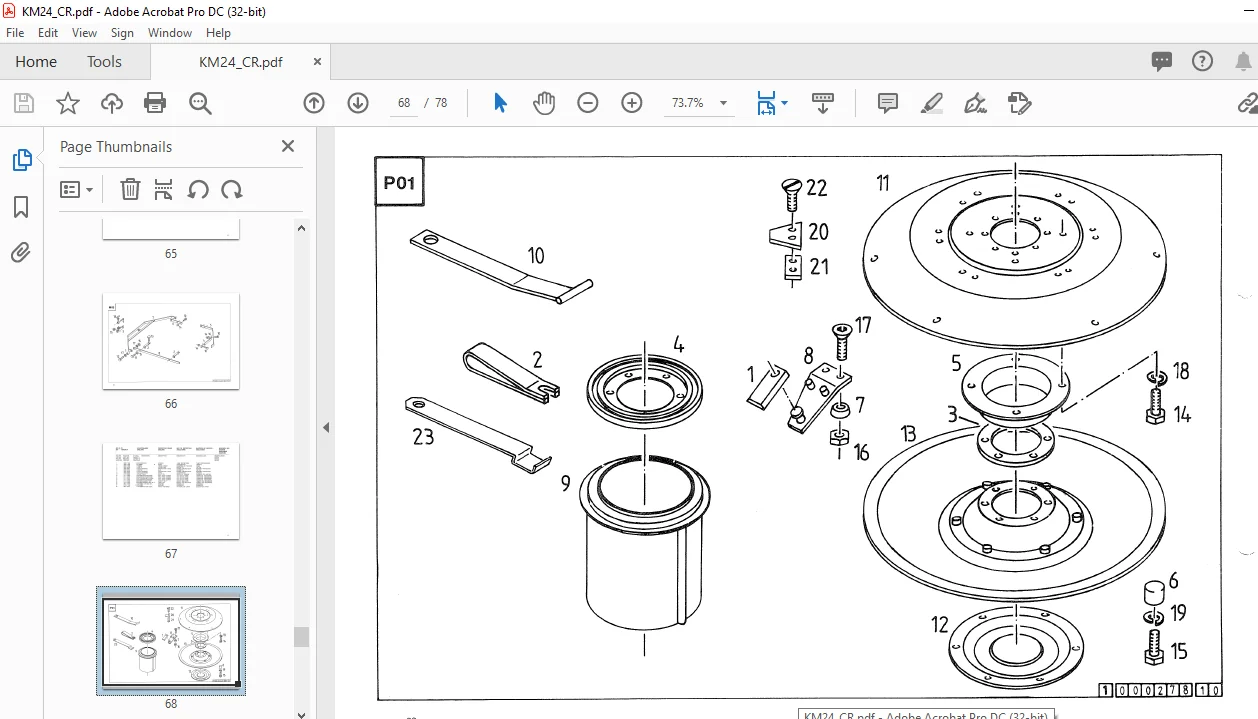This screenshot has height=719, width=1258.
Task: Open the Help menu
Action: tap(218, 33)
